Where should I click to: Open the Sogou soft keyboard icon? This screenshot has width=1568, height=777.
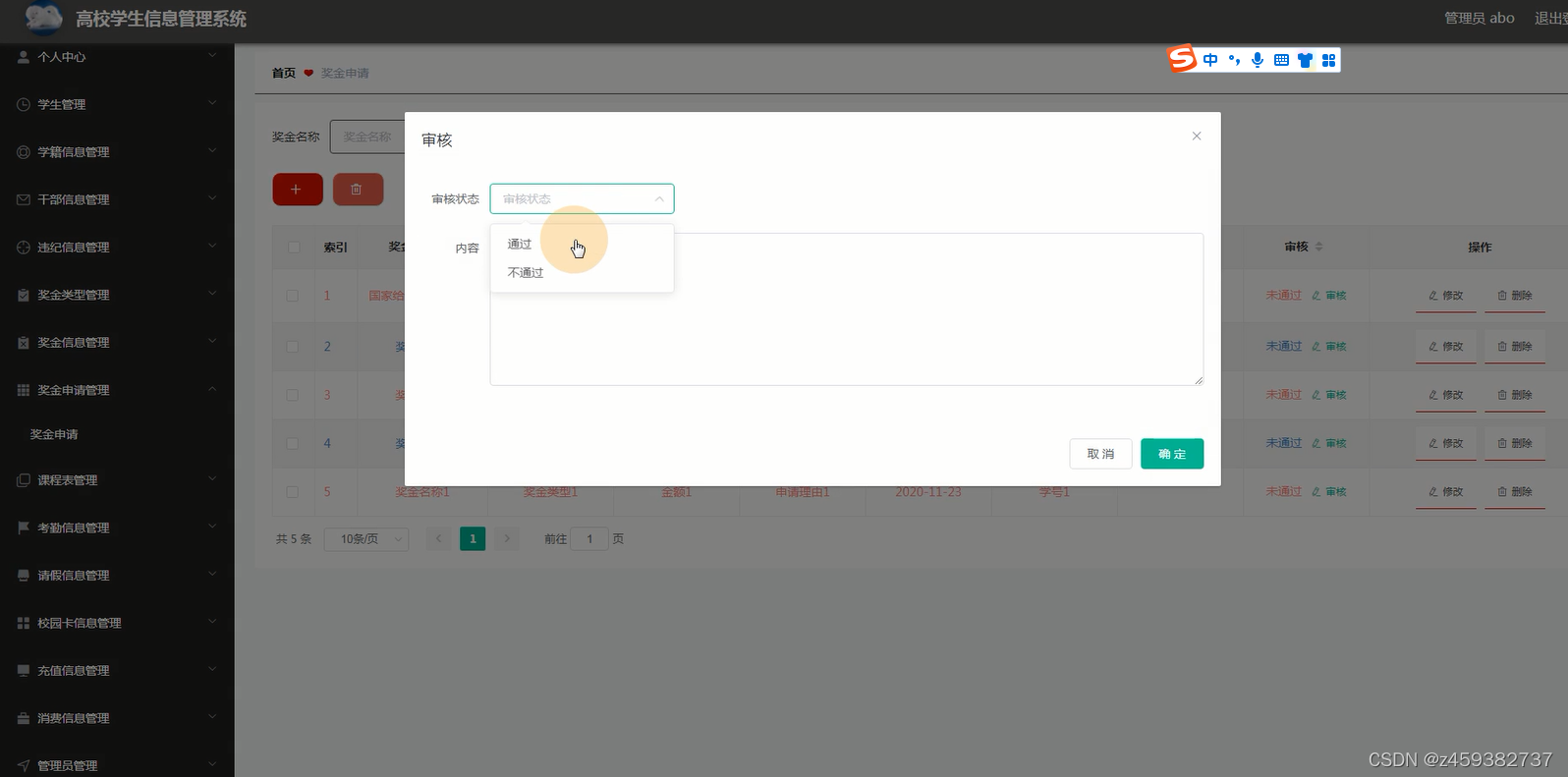1281,60
